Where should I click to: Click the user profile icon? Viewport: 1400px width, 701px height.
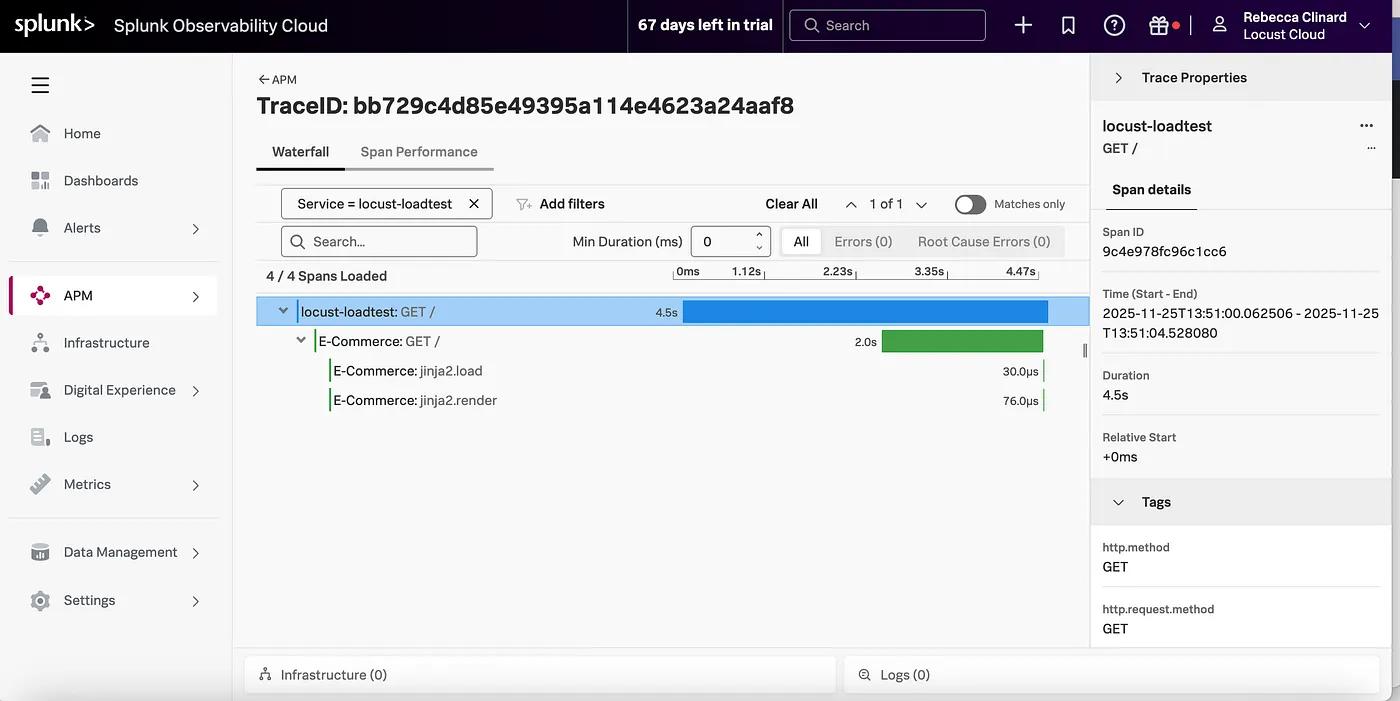click(x=1219, y=25)
